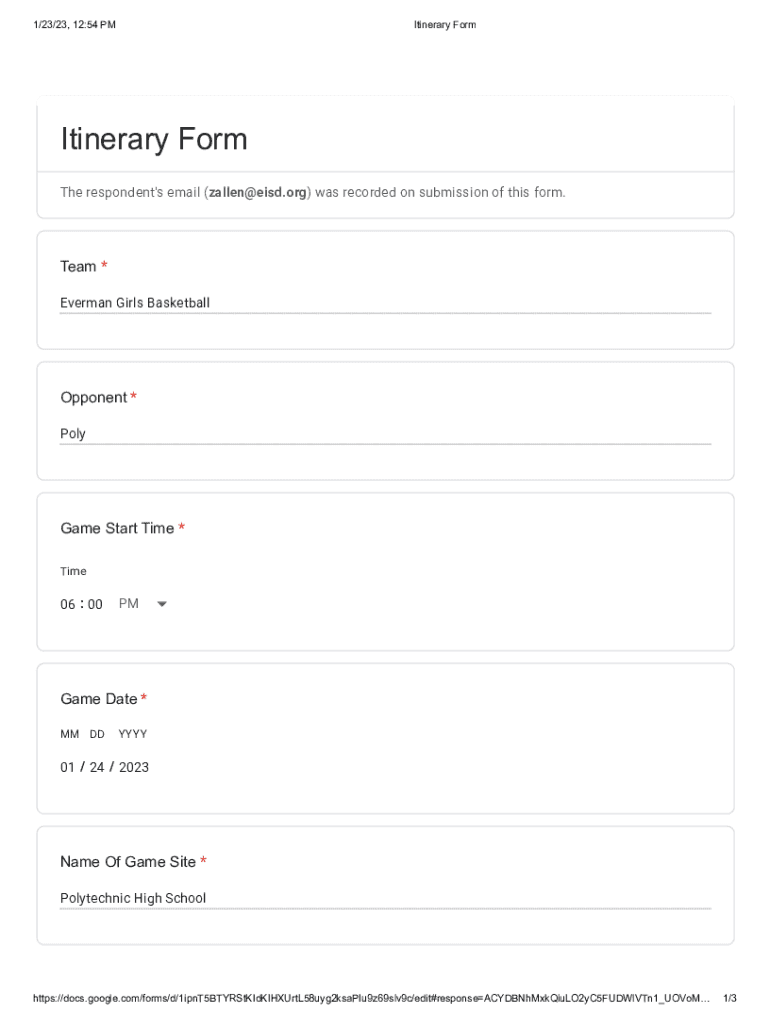Select the Opponent answer field containing Poly
This screenshot has width=770, height=1024.
tap(385, 434)
